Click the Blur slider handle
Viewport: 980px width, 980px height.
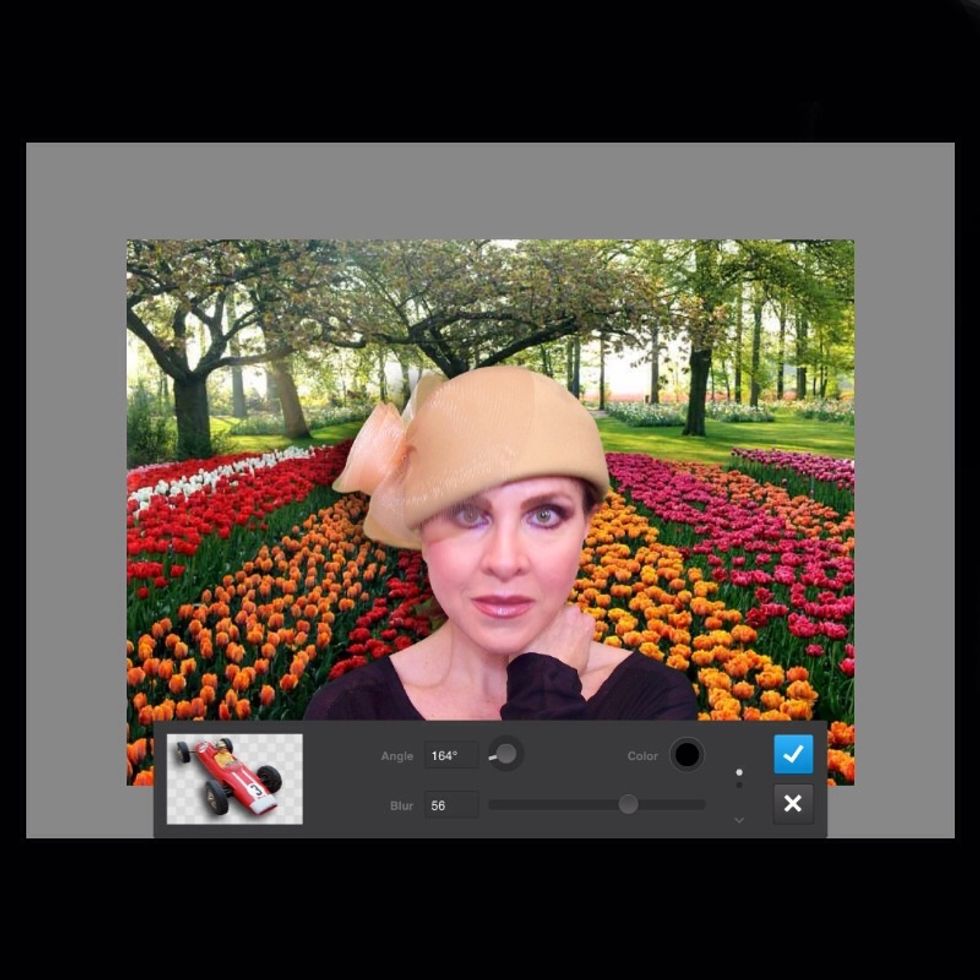[x=628, y=804]
